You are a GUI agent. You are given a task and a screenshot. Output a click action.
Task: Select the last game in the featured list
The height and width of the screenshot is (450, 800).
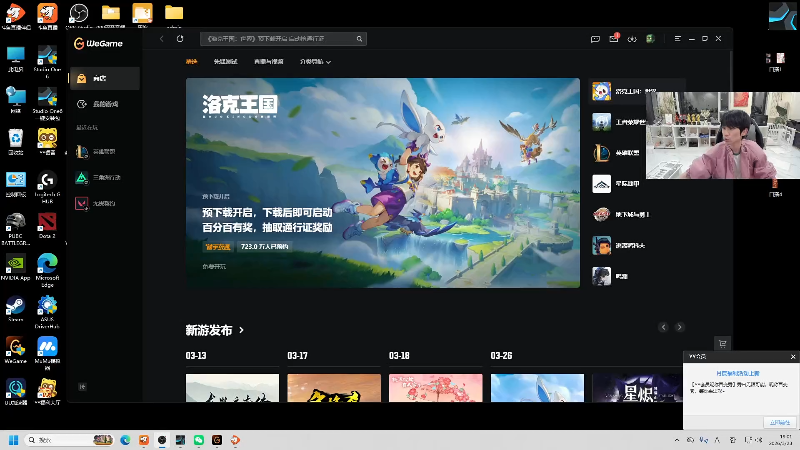tap(612, 277)
